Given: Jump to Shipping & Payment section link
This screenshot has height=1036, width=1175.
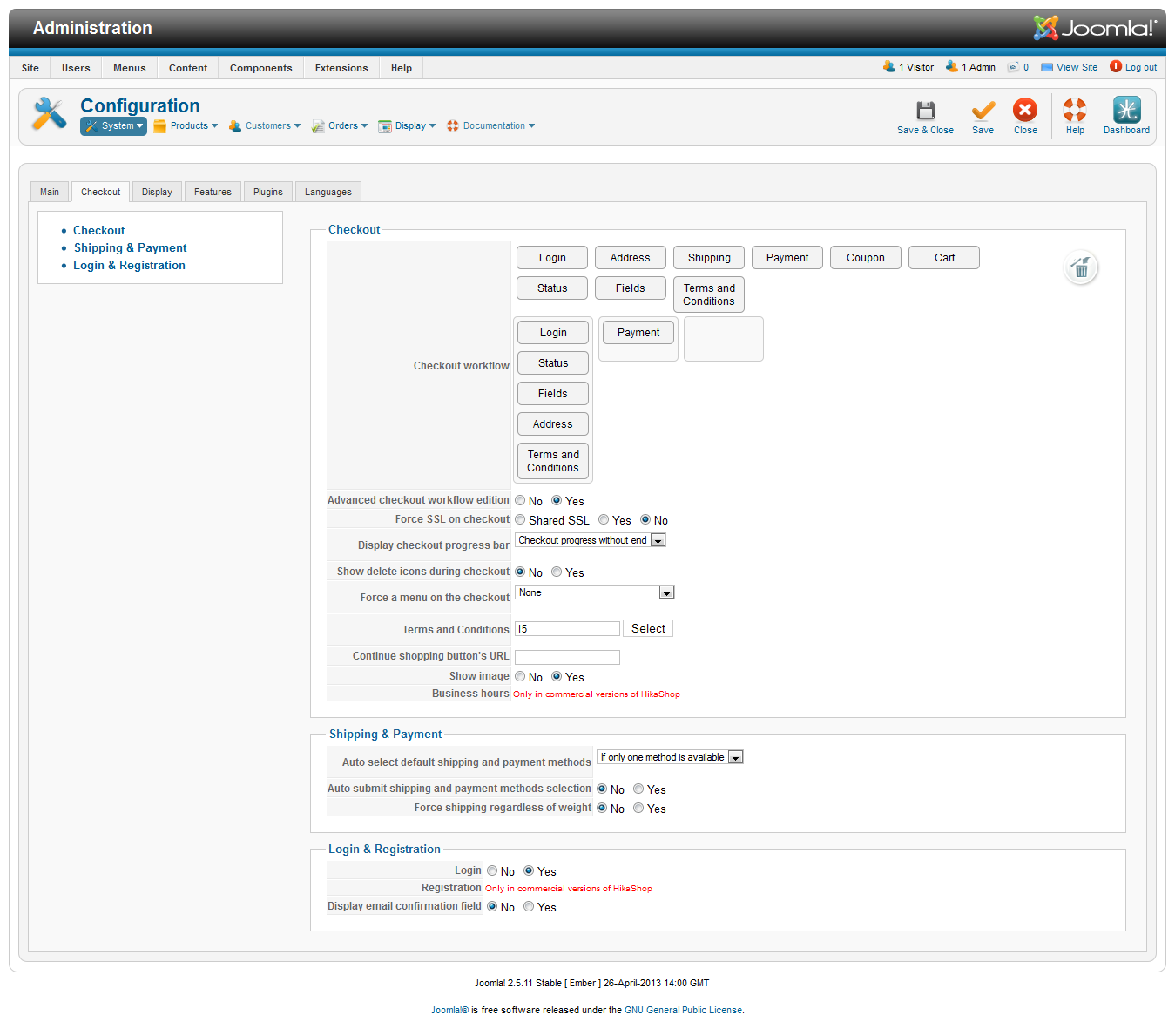Looking at the screenshot, I should click(131, 248).
